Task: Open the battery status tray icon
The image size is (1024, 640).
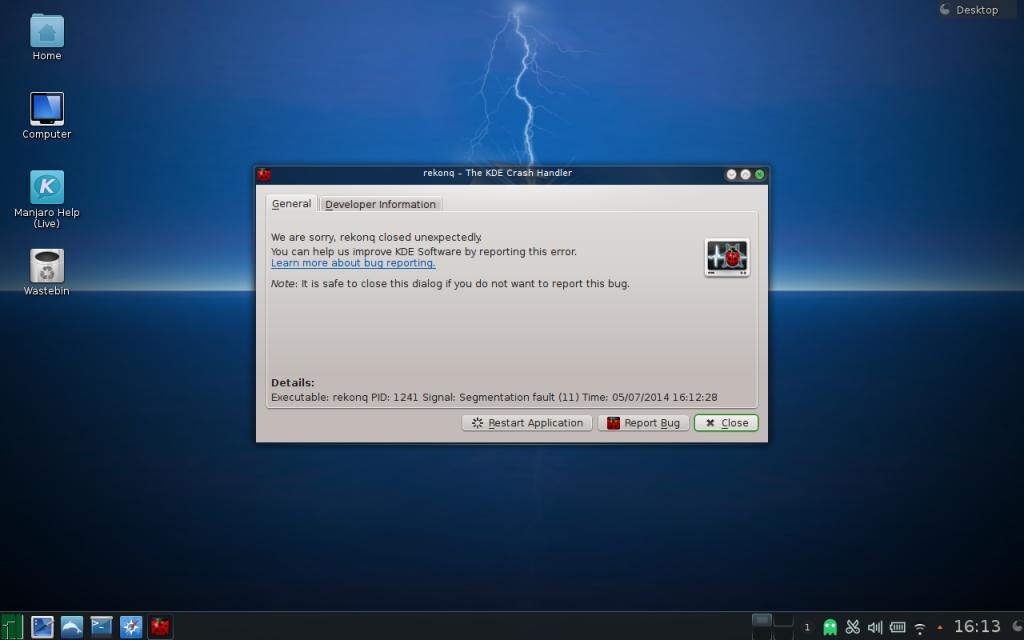Action: click(897, 627)
